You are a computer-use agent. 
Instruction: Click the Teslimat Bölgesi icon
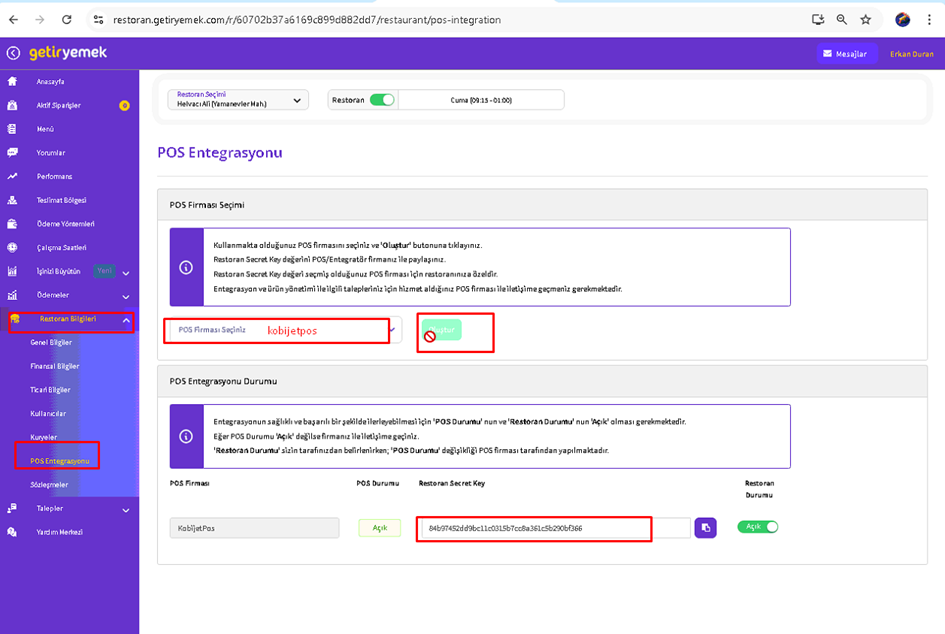[x=12, y=200]
